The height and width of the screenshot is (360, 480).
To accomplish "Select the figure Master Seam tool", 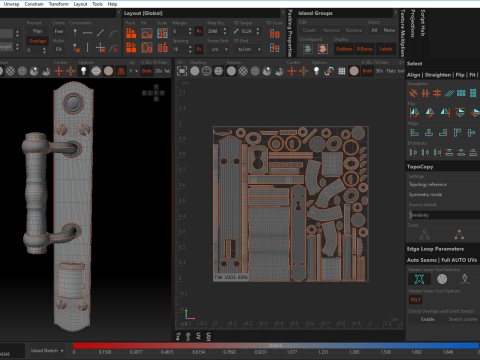I will pos(465,279).
